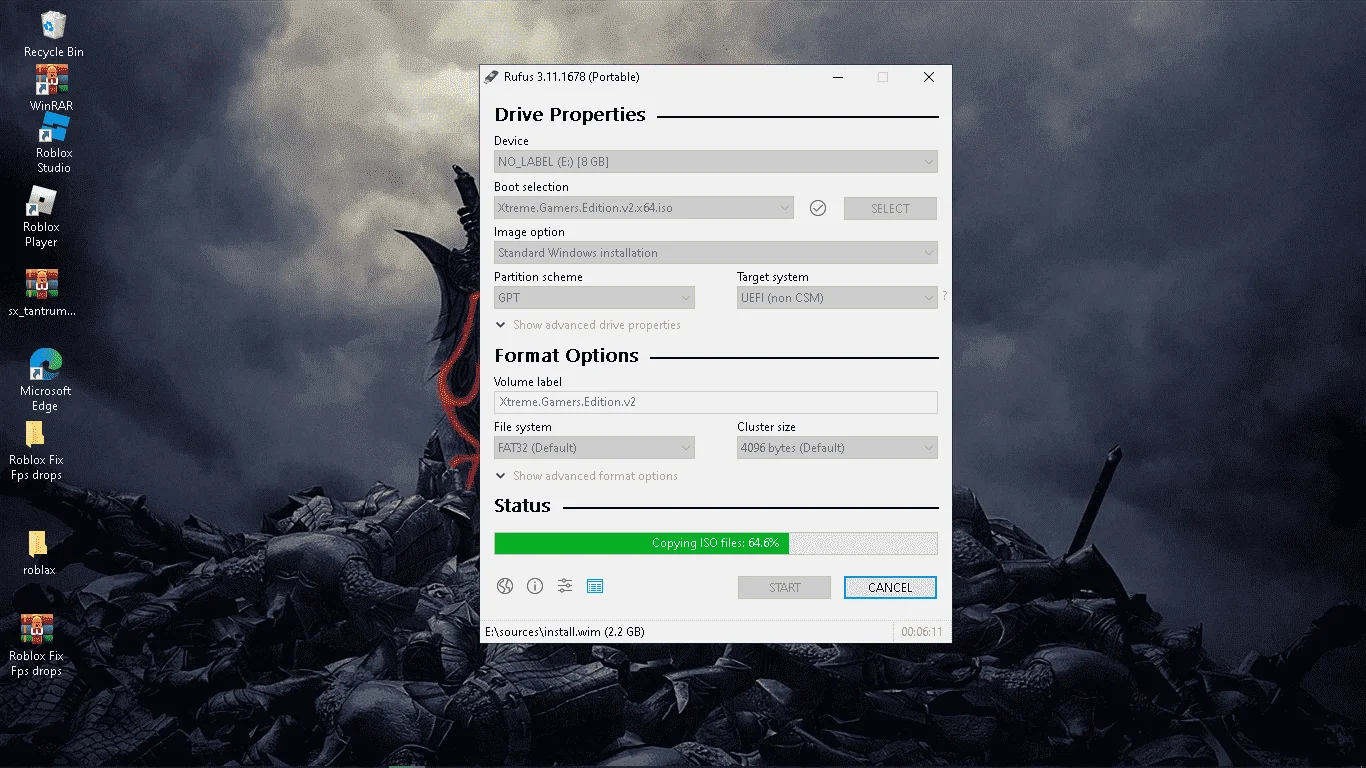
Task: Click the Copying ISO files progress bar
Action: coord(716,543)
